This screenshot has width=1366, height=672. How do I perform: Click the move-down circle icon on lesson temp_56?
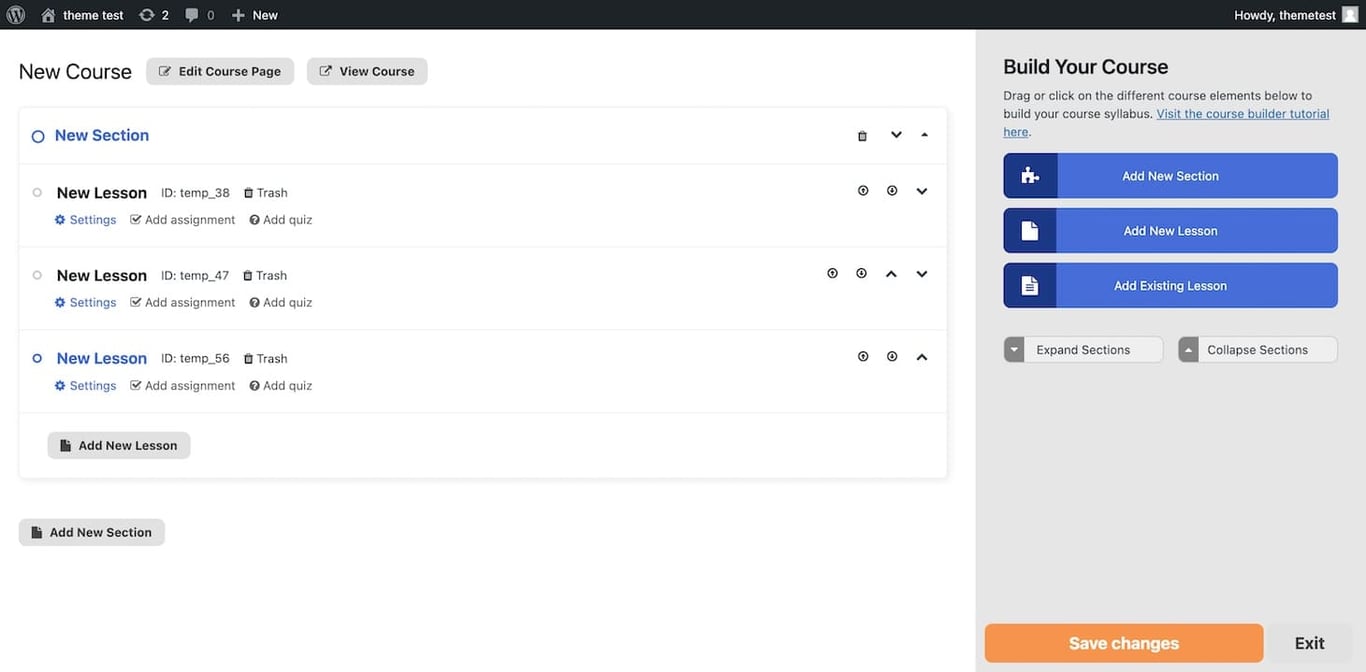tap(892, 356)
